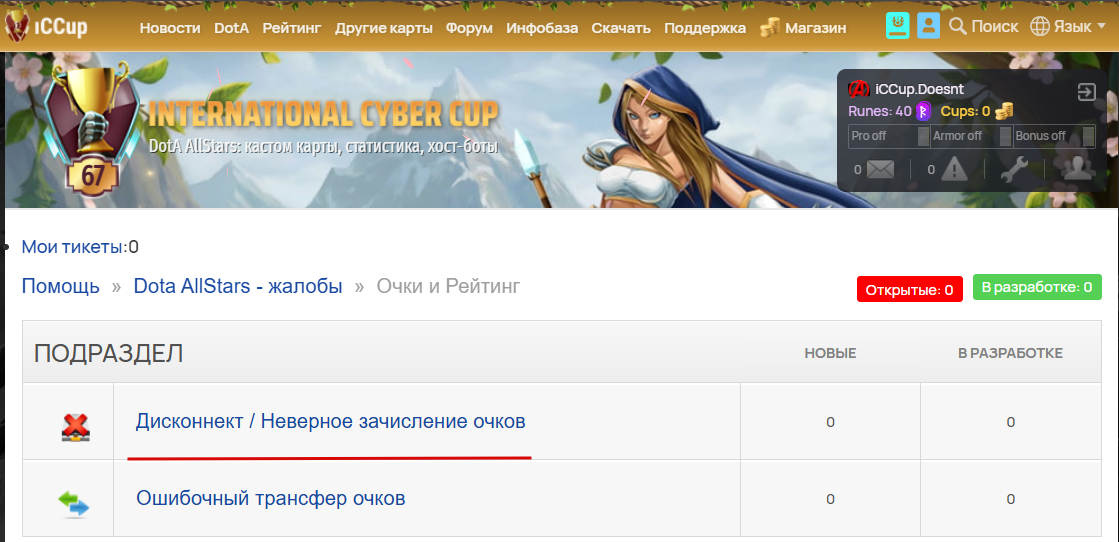The width and height of the screenshot is (1119, 542).
Task: Click the gold coins shop icon
Action: [x=770, y=28]
